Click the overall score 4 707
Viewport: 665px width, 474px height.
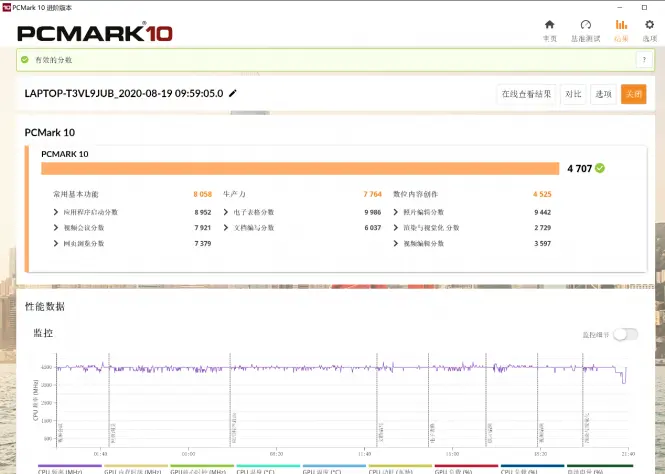pyautogui.click(x=579, y=169)
